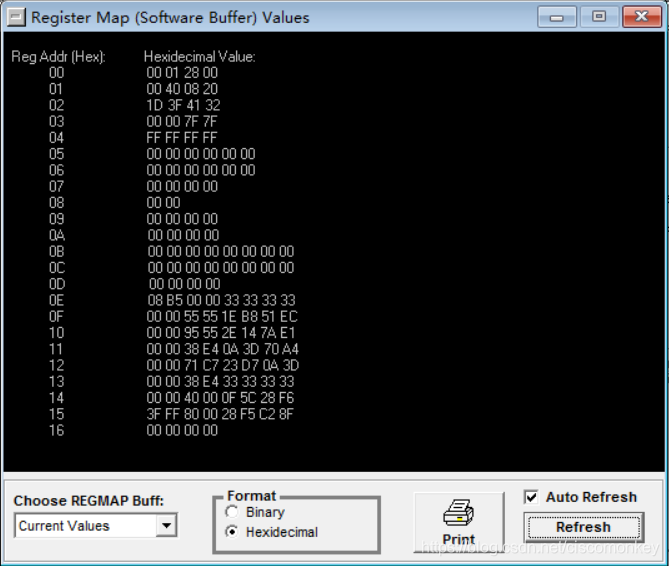Select the Binary format radio button

(x=232, y=512)
